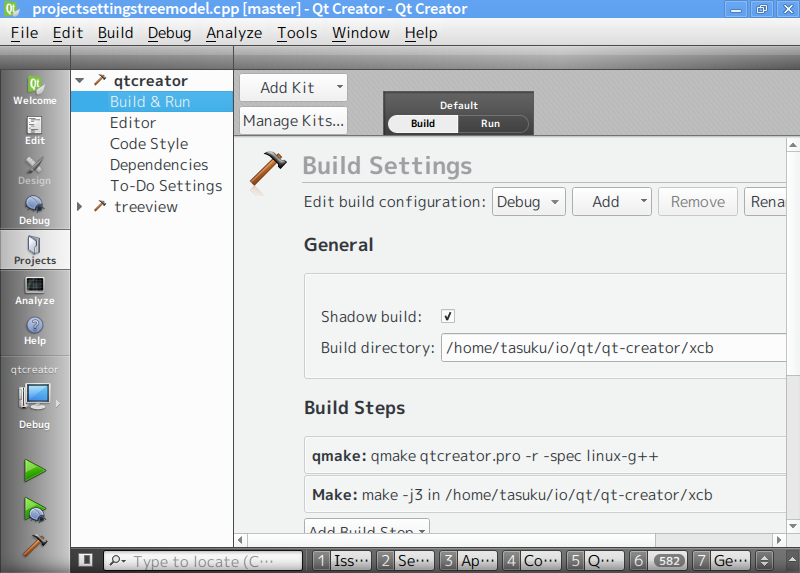Open the output panes selector arrows
The width and height of the screenshot is (800, 573).
(x=764, y=561)
